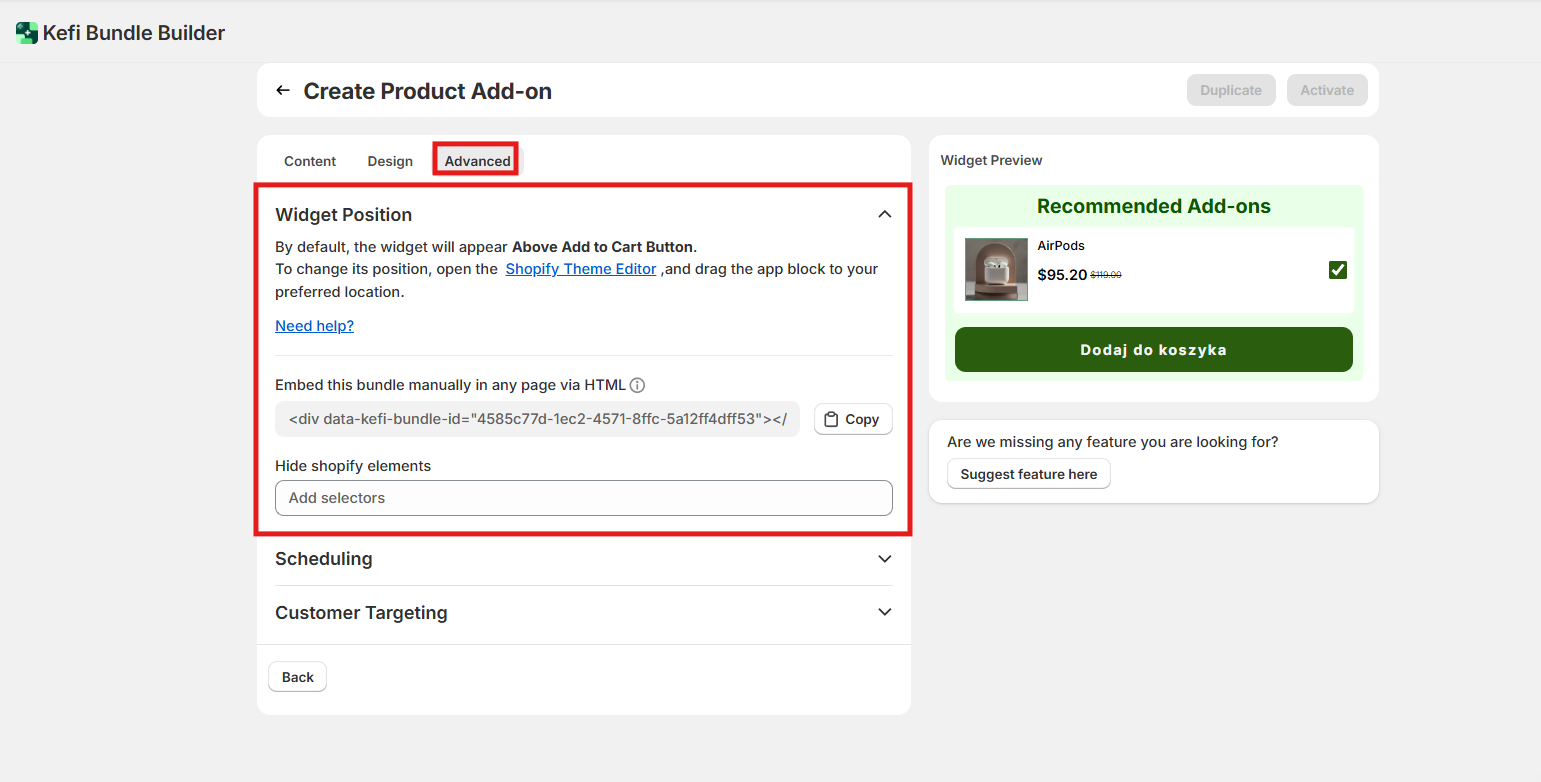Uncheck the AirPods add-on checkbox
Screen dimensions: 1541x782
point(1337,270)
